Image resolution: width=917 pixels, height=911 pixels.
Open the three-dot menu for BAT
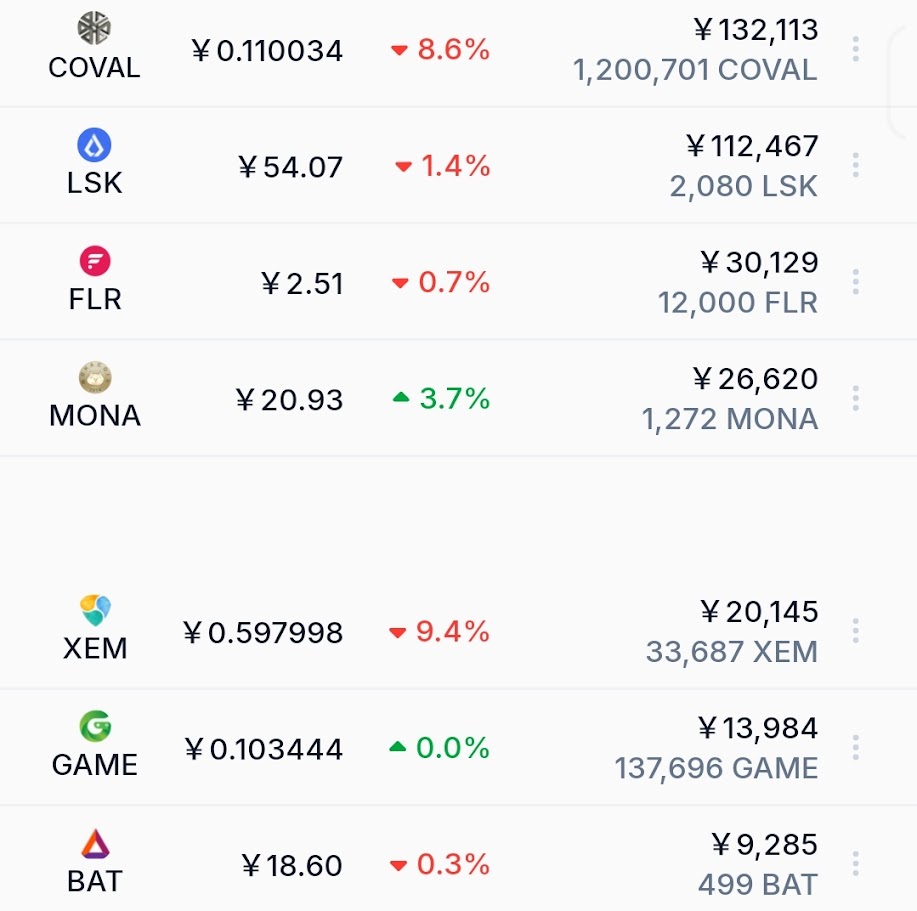click(855, 864)
